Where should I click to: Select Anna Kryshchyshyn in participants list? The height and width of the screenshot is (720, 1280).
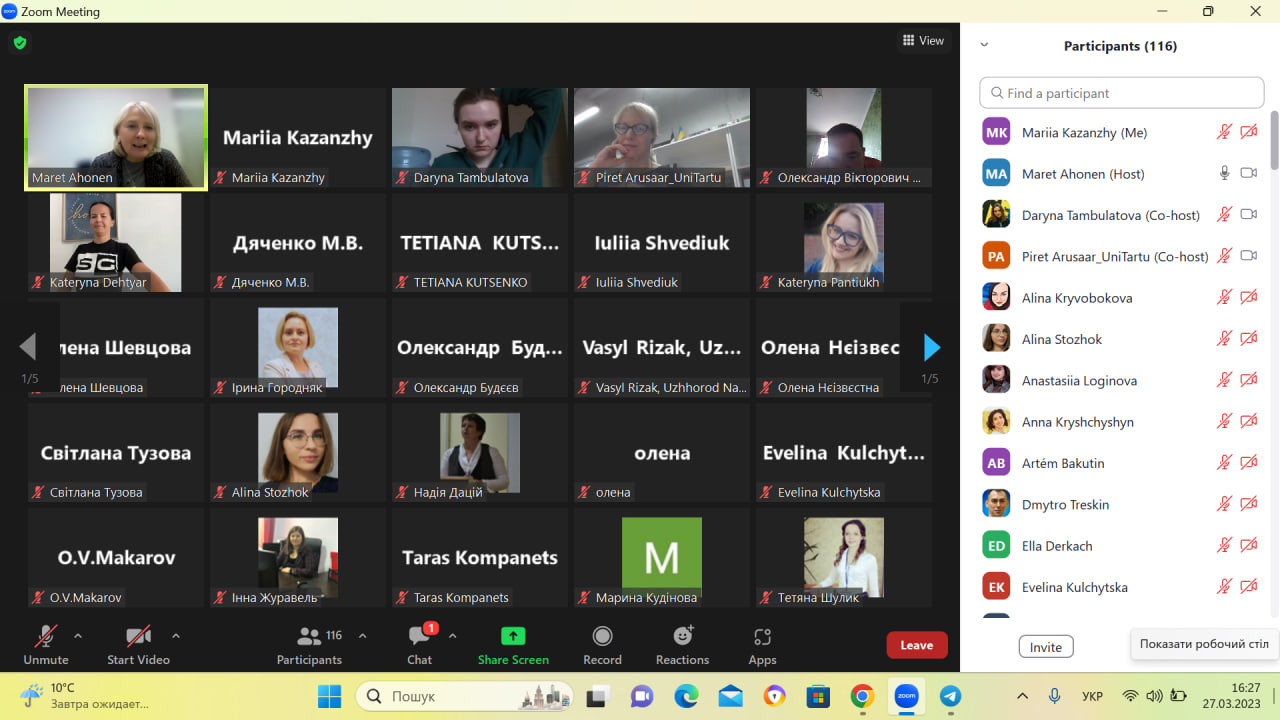point(1121,422)
